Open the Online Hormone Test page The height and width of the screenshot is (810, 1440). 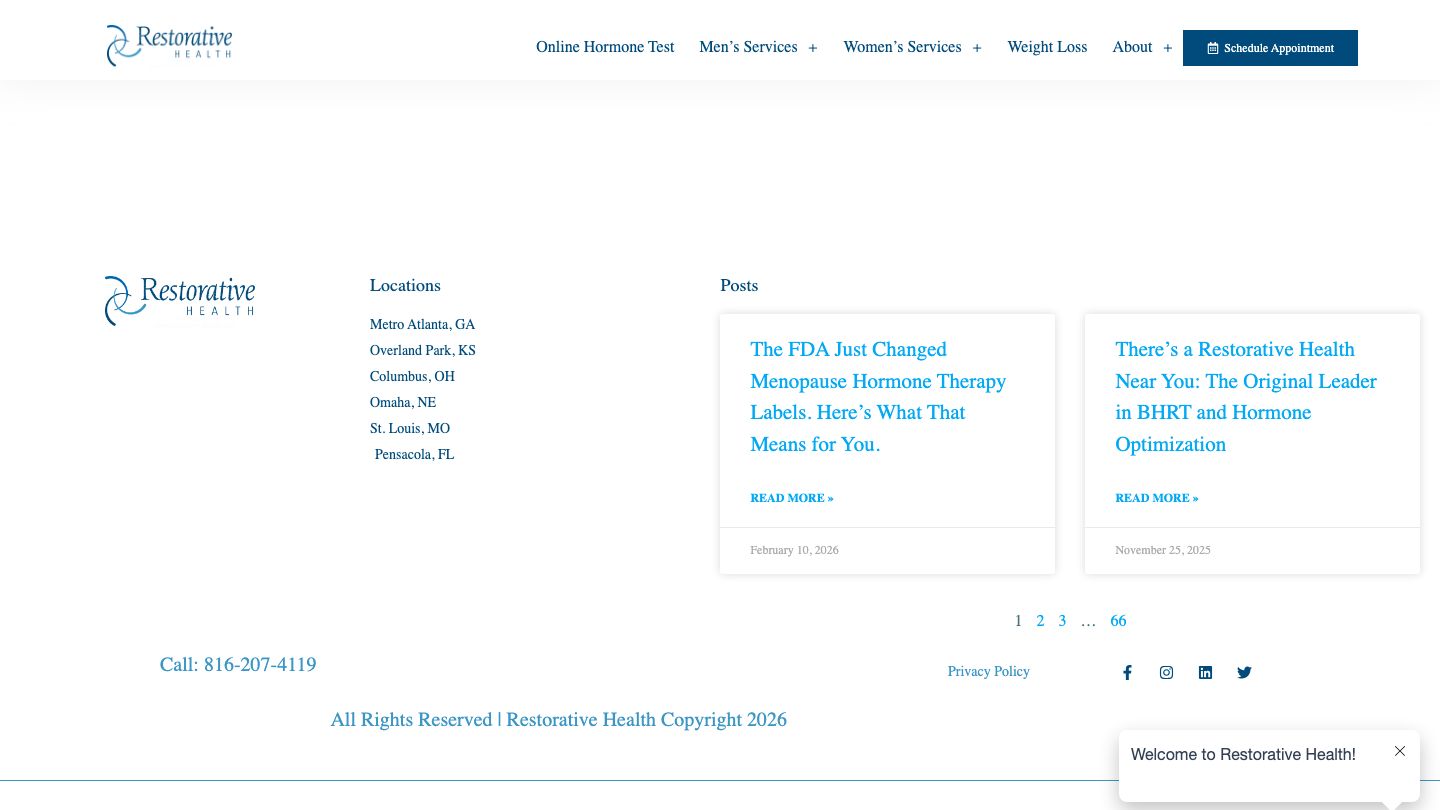click(605, 47)
